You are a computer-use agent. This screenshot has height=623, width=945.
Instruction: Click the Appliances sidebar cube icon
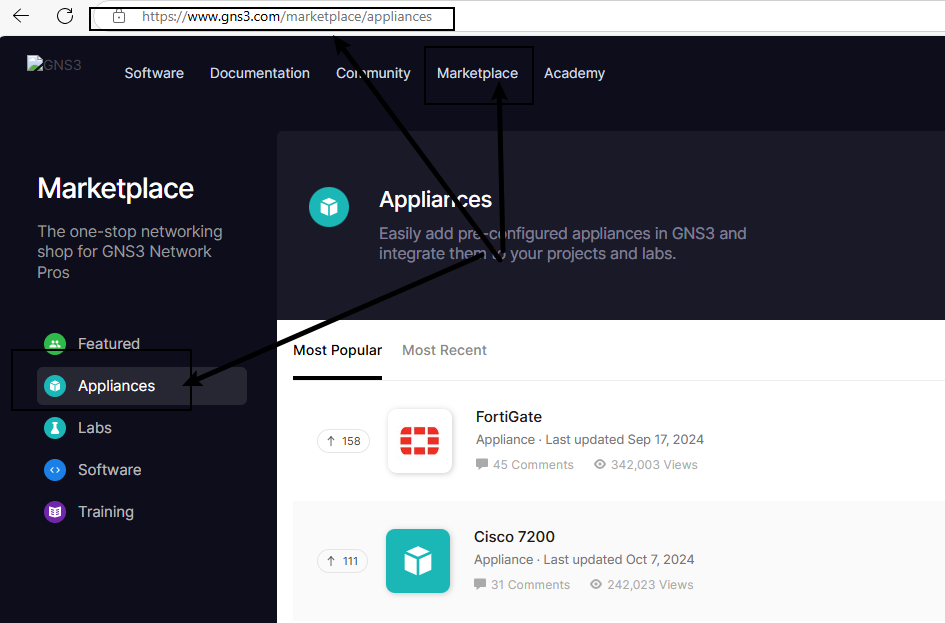[x=55, y=386]
